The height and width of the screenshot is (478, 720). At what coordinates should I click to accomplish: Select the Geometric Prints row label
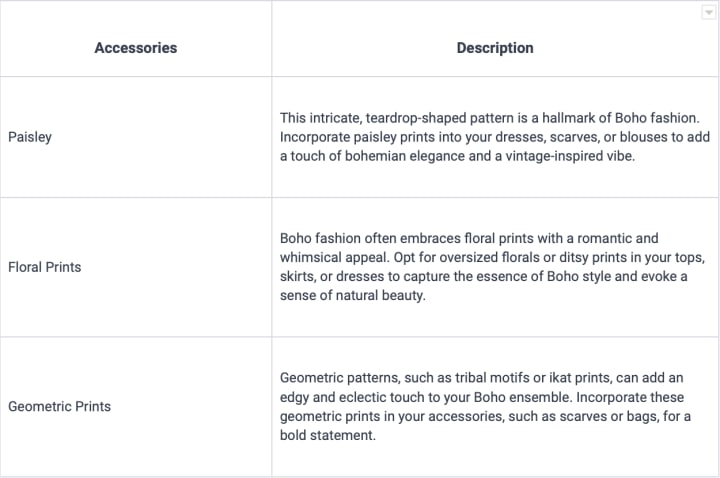pyautogui.click(x=59, y=407)
